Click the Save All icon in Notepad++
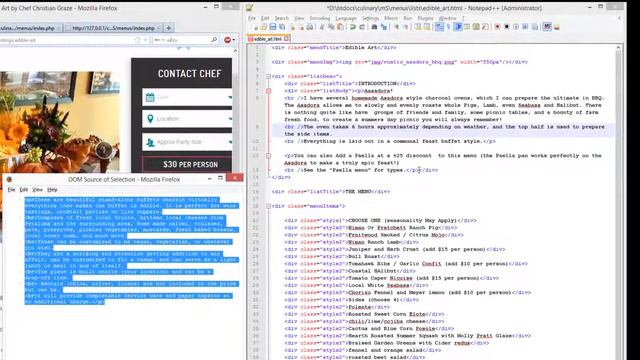 pyautogui.click(x=282, y=27)
